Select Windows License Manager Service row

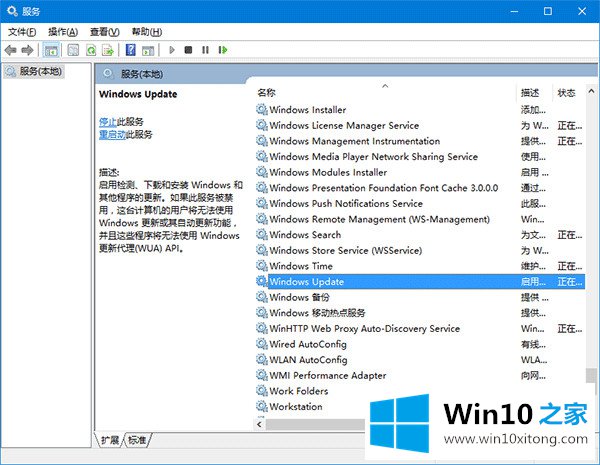420,126
